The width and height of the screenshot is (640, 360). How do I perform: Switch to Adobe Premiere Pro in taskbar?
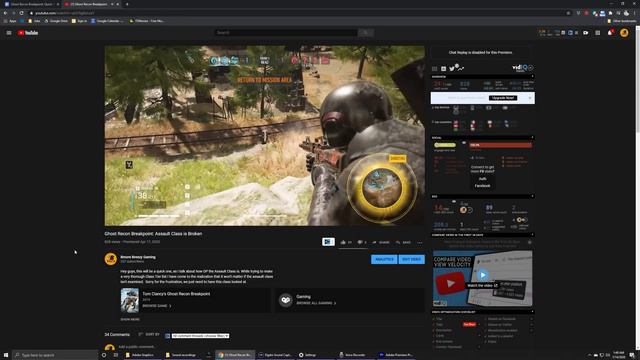pos(396,355)
